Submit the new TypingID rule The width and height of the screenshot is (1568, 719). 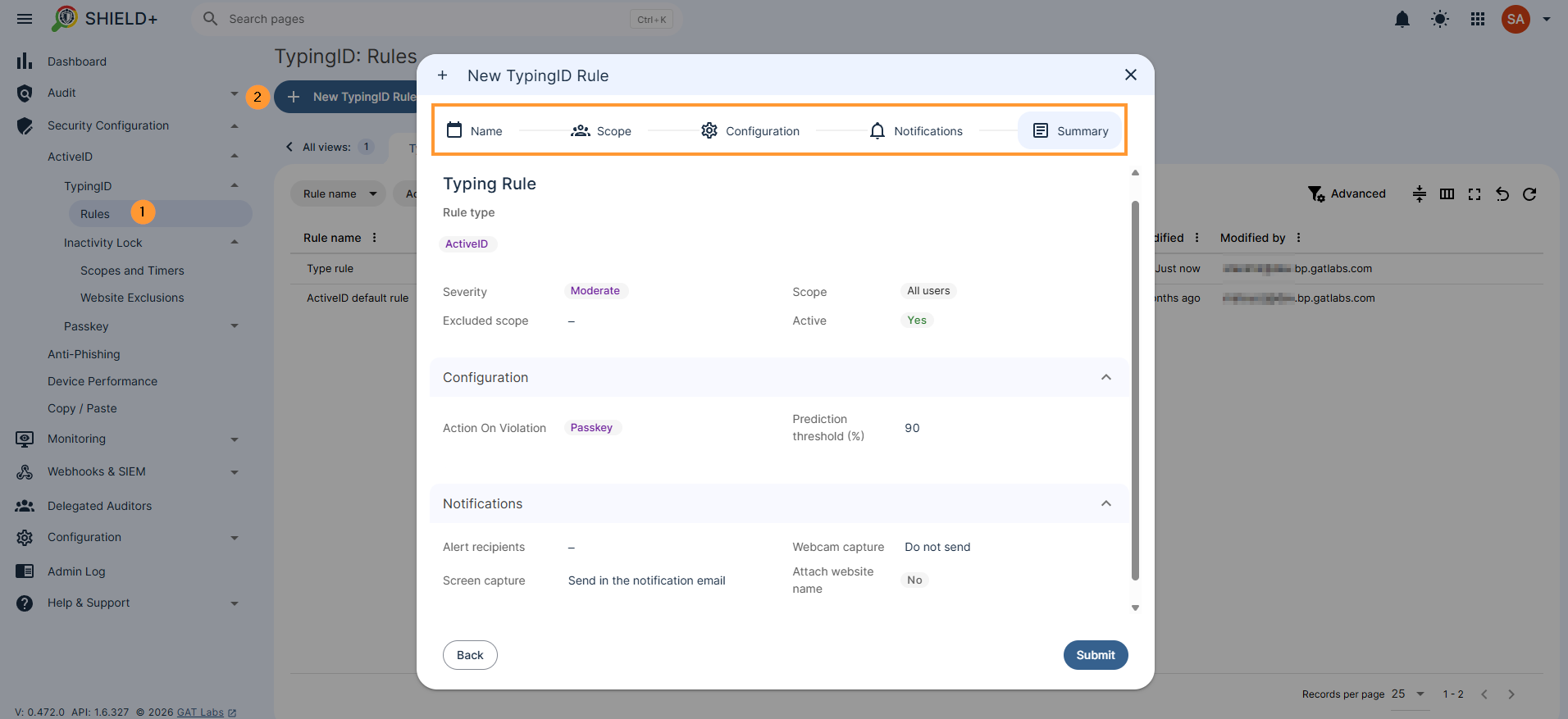1096,655
